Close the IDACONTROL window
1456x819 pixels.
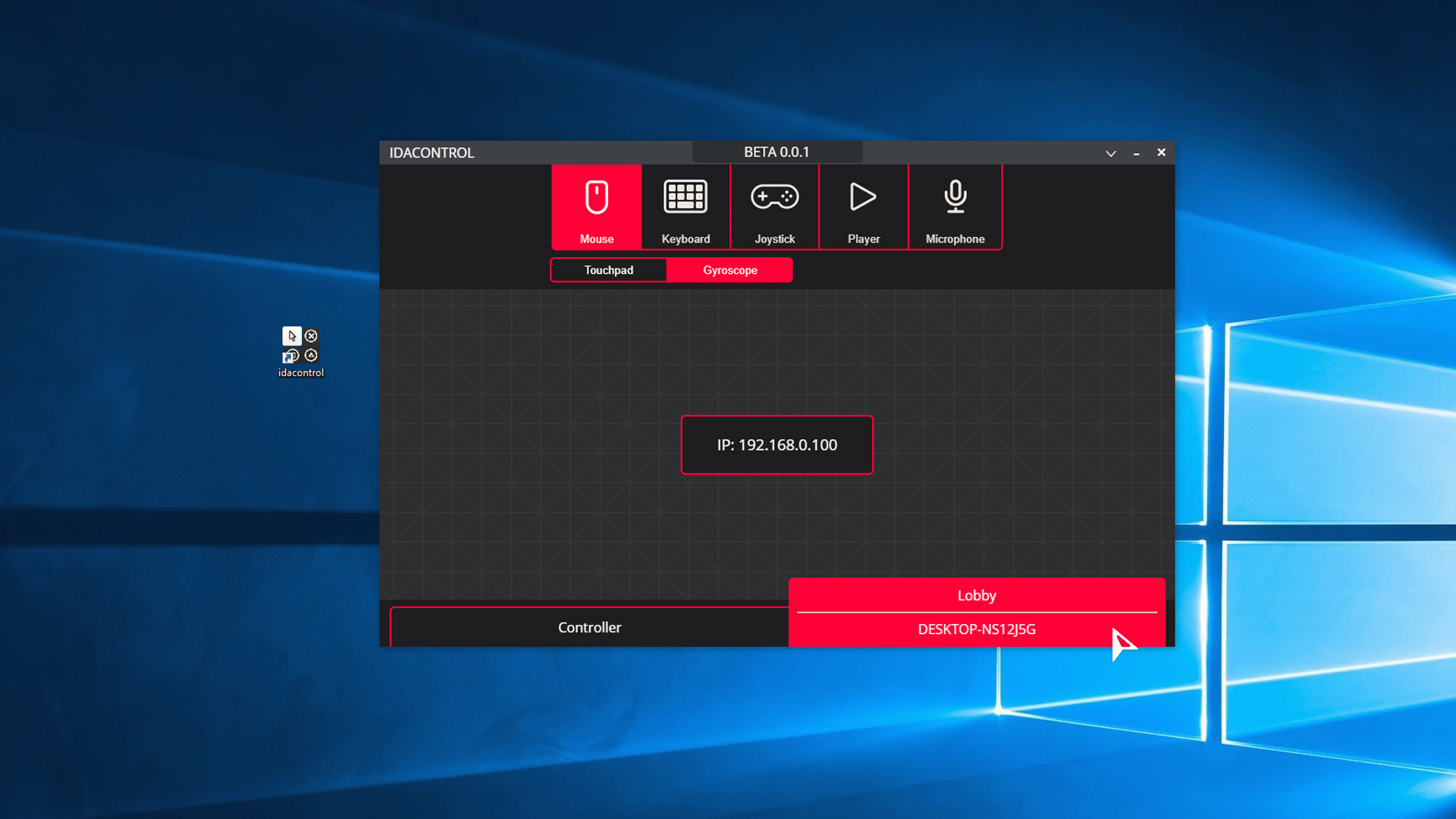(1161, 152)
